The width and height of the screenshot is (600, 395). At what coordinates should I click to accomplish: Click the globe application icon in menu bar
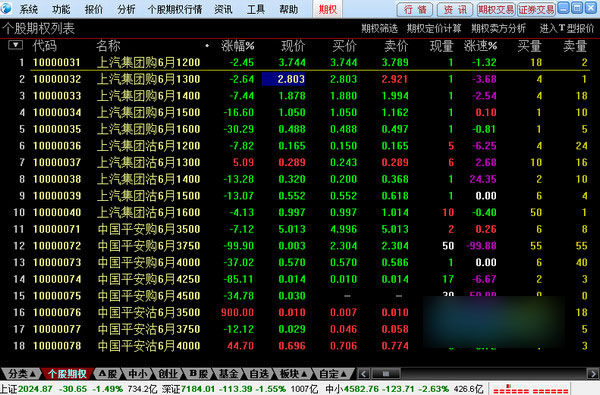tap(6, 8)
